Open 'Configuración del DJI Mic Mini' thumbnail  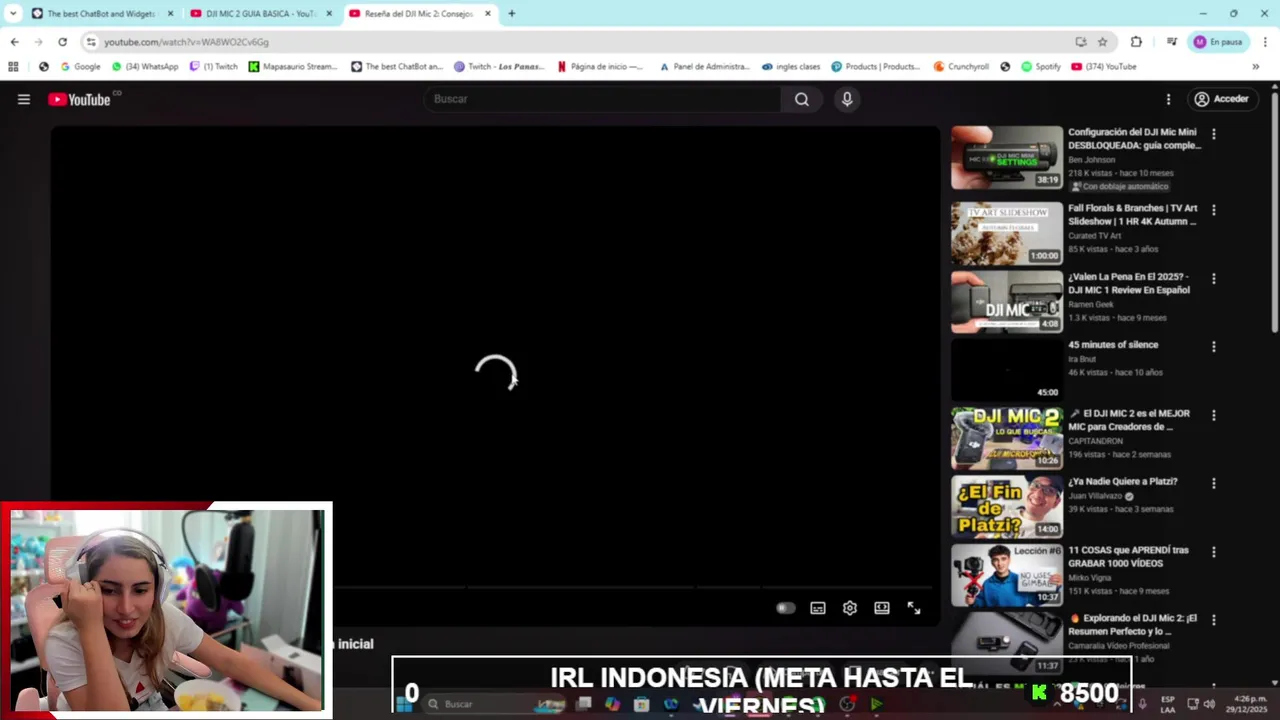coord(1007,157)
